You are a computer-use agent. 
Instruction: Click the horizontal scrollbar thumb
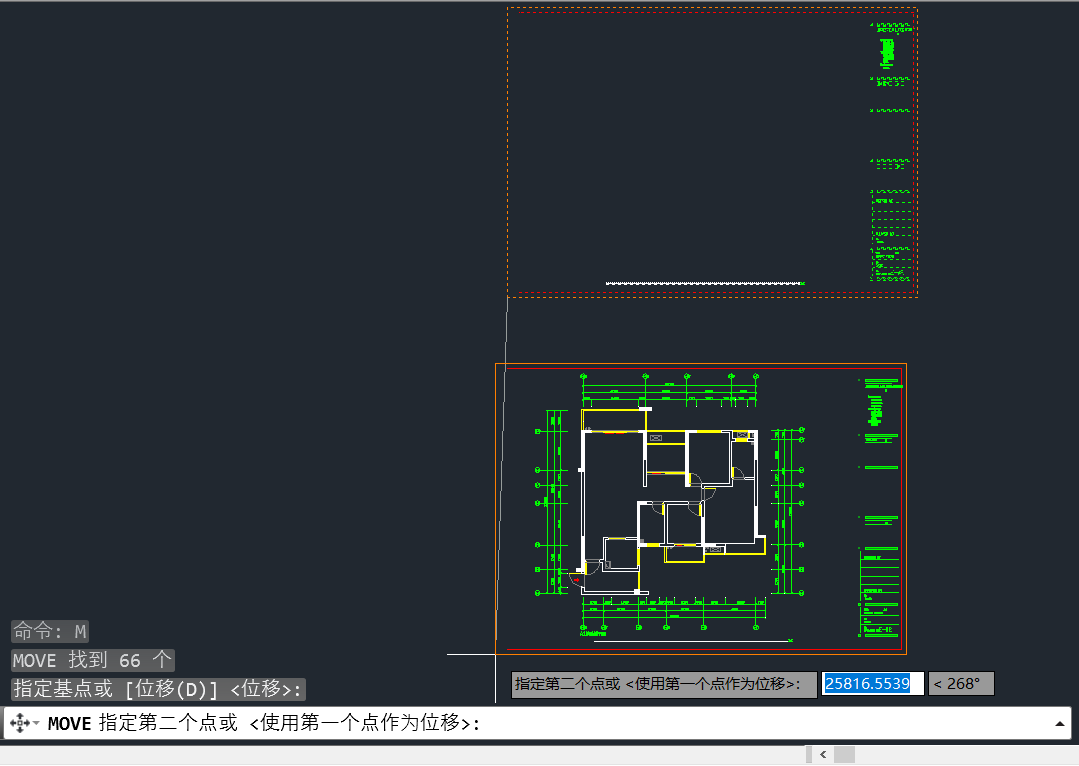pos(844,753)
